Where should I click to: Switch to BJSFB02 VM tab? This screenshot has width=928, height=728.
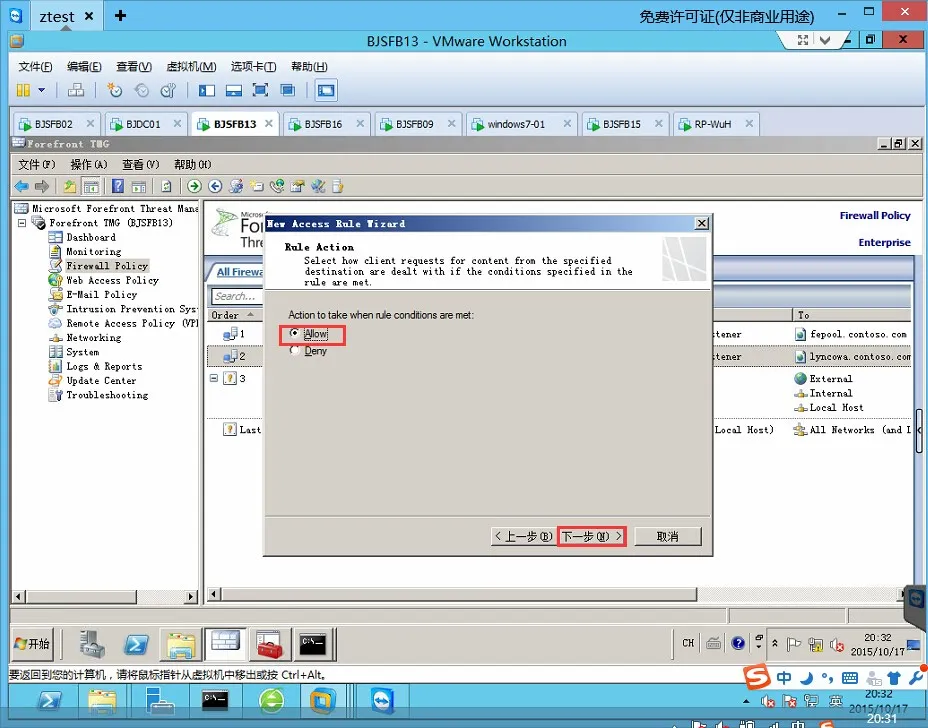[x=53, y=124]
